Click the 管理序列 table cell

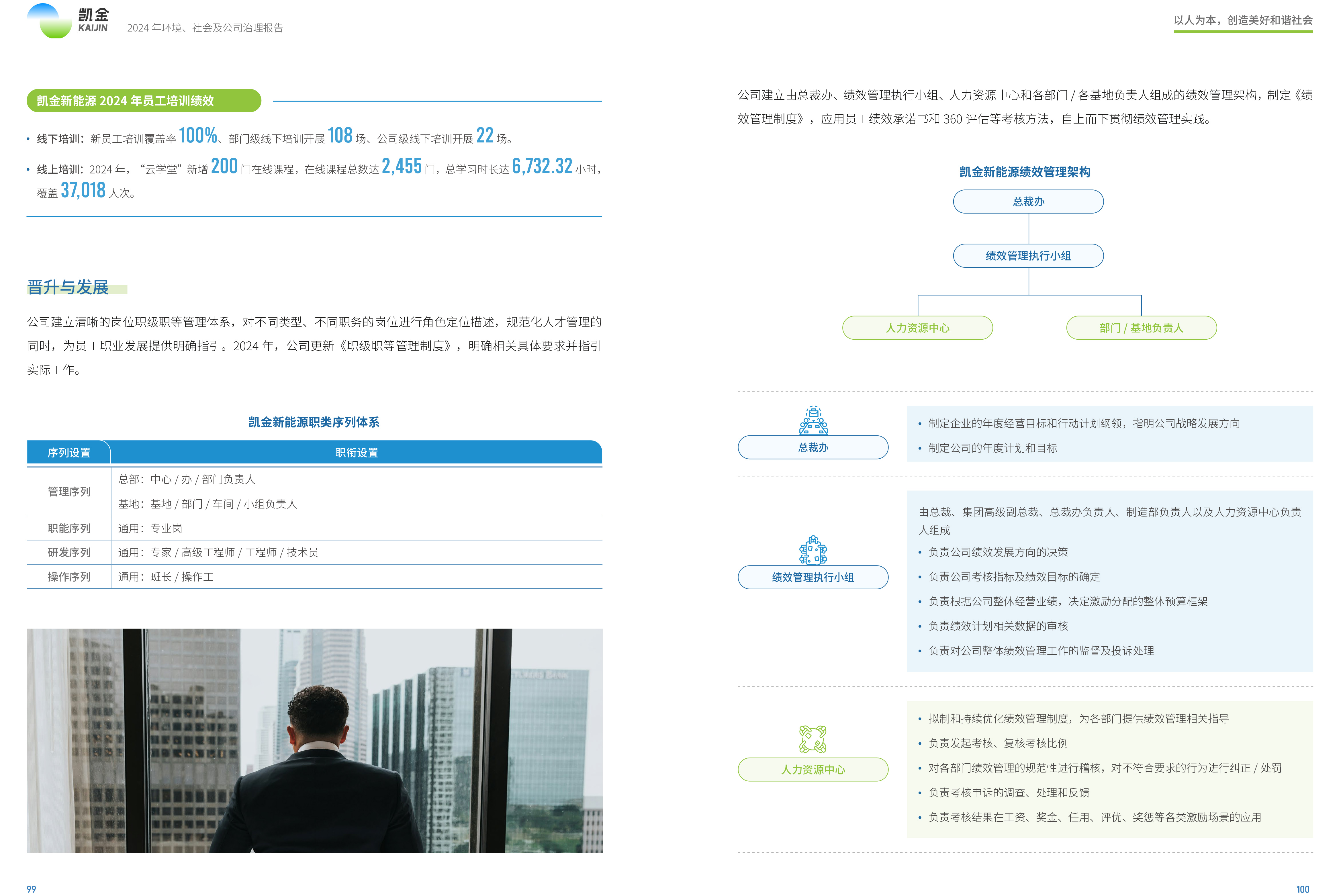click(x=68, y=492)
